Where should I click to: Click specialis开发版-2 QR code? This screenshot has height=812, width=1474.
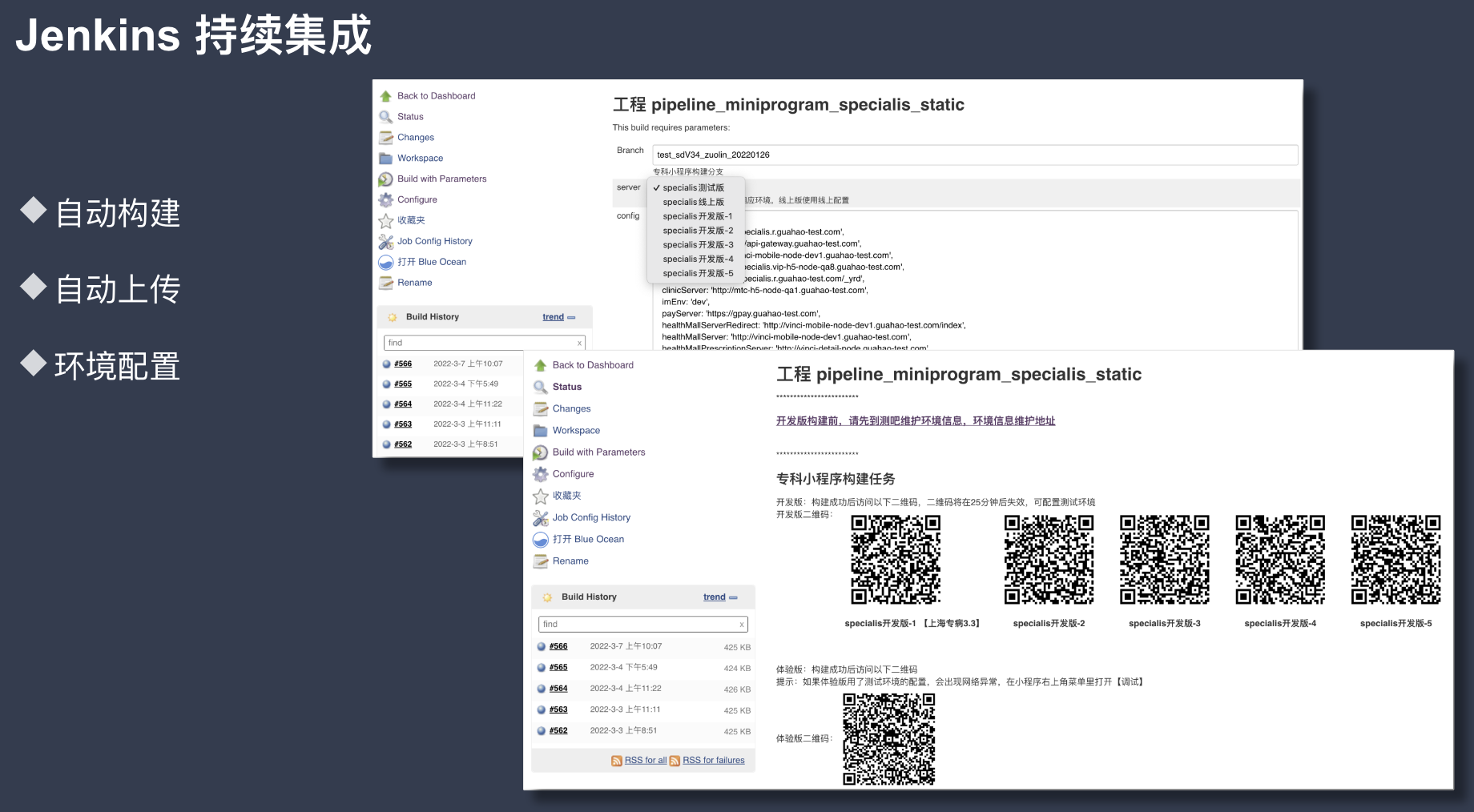[1049, 559]
